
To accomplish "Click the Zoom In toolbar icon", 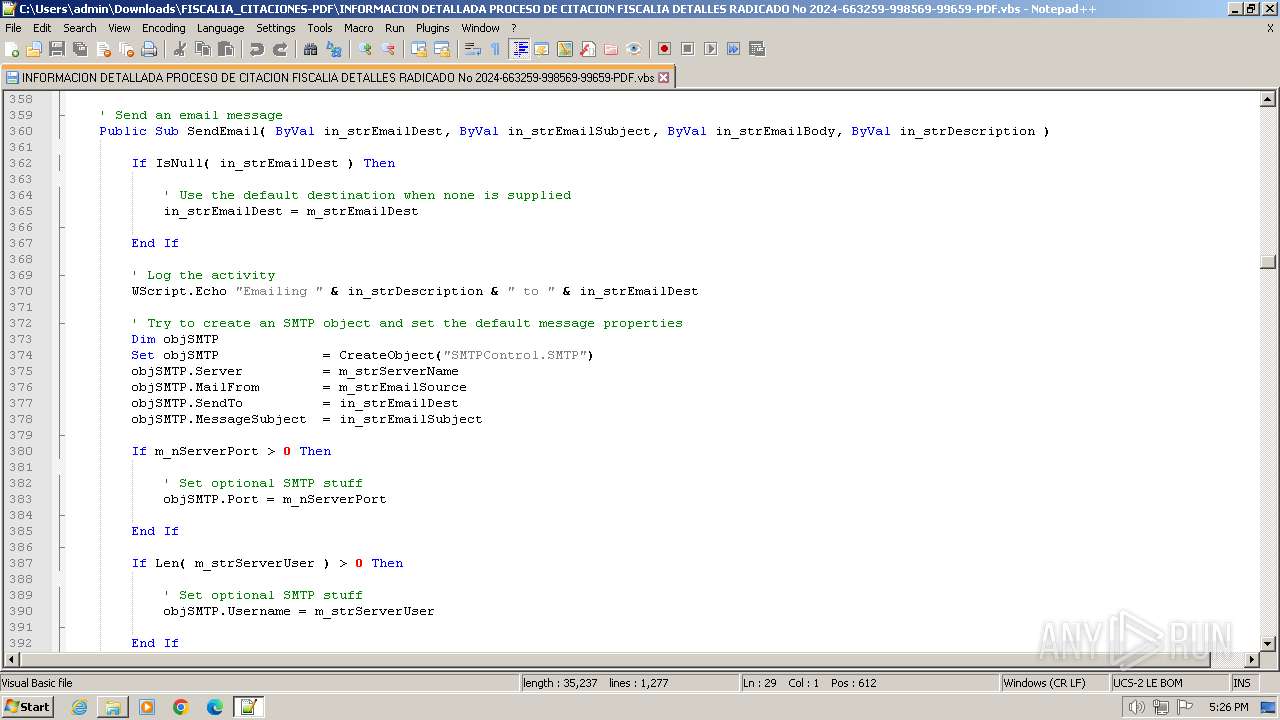I will (x=365, y=49).
